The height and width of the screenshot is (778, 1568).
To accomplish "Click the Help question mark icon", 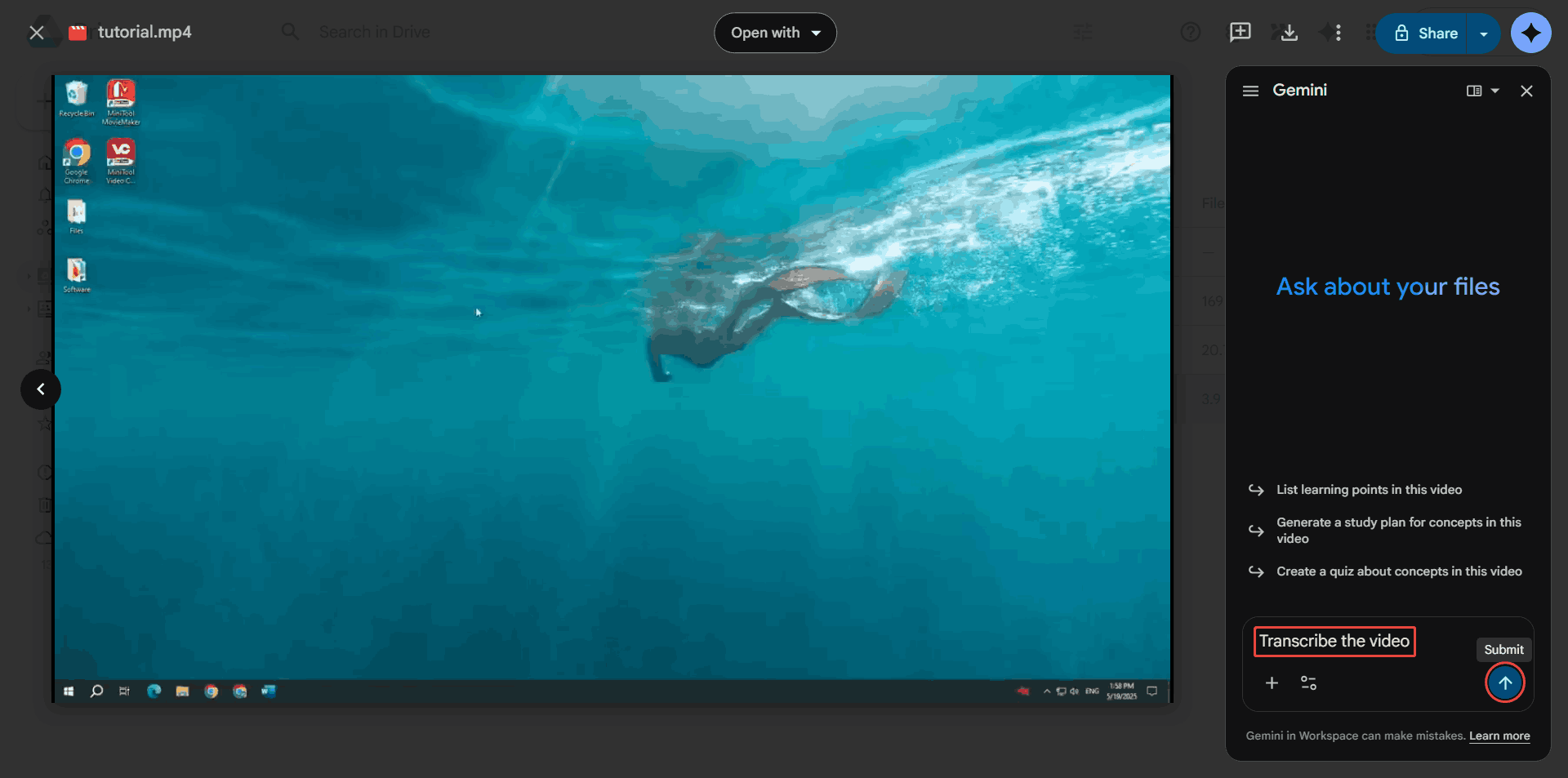I will tap(1190, 33).
